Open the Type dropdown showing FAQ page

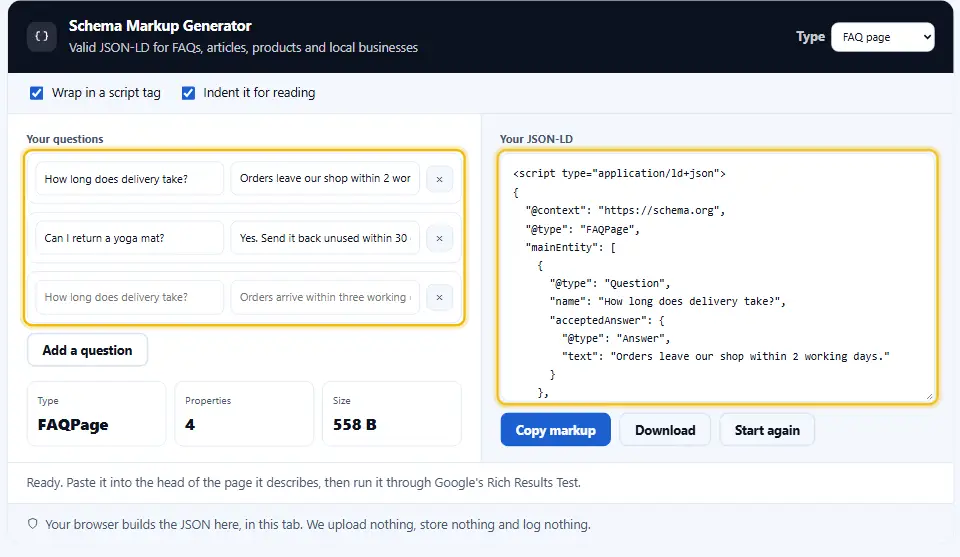click(x=882, y=37)
